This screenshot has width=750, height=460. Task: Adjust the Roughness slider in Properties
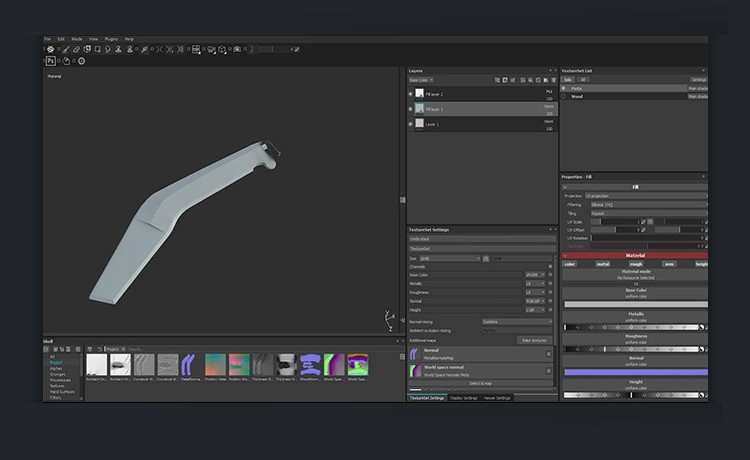[631, 350]
